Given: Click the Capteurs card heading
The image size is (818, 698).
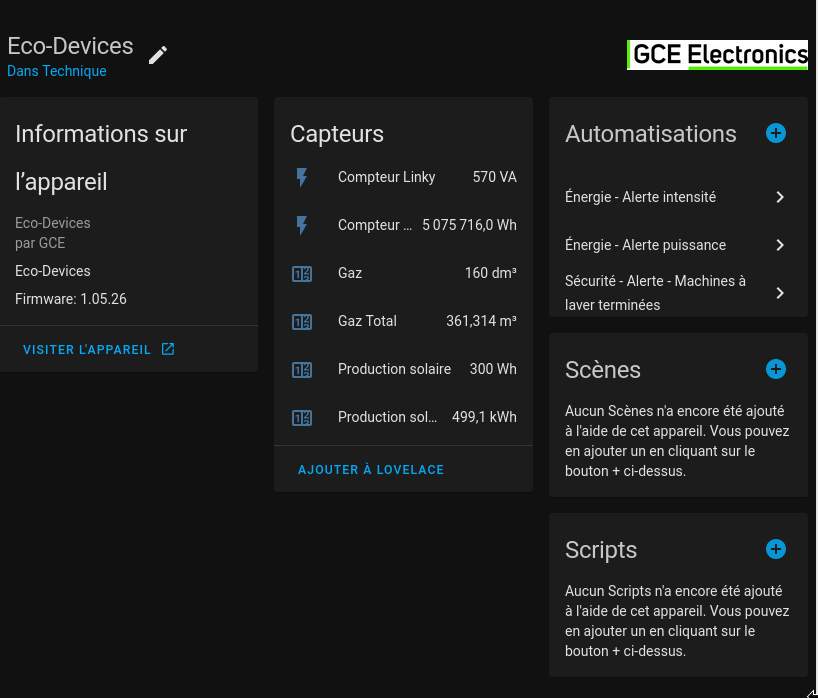Looking at the screenshot, I should (x=337, y=134).
